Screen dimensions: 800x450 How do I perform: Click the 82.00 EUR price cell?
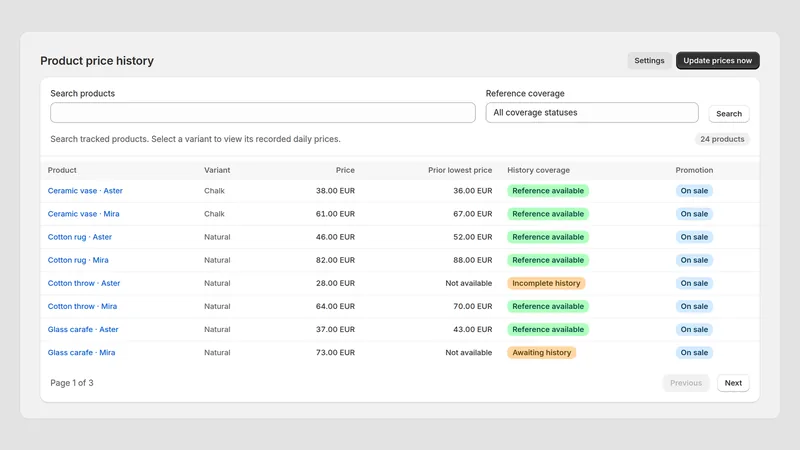click(x=335, y=260)
